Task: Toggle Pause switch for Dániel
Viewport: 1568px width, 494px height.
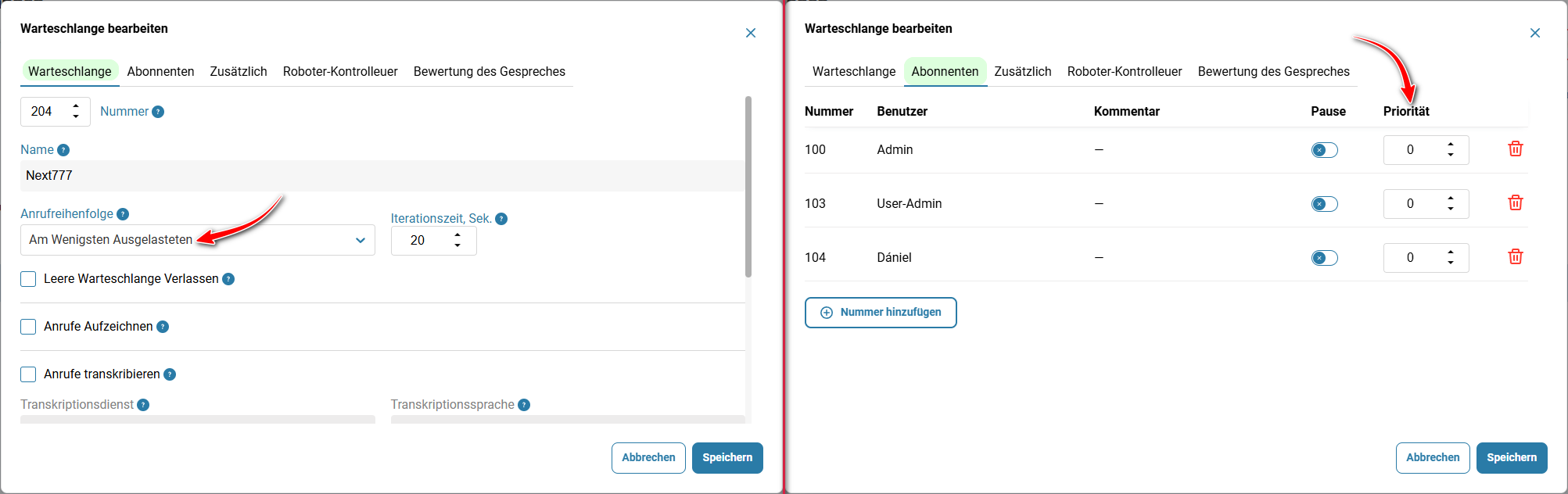Action: click(1325, 258)
